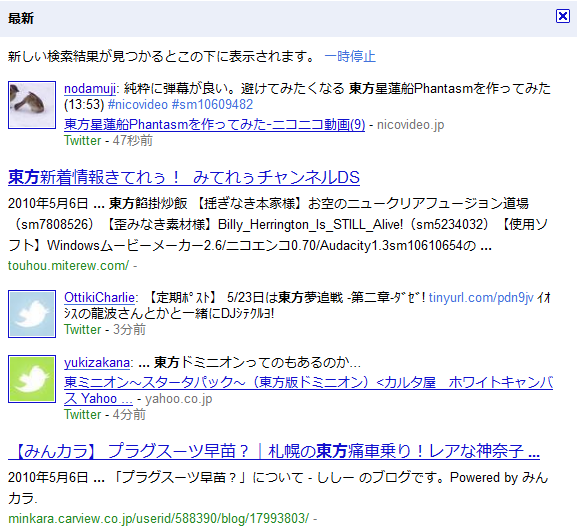Open 東ミニオン～スタータパック～ Yahoo link
Screen dimensions: 577x528
308,390
